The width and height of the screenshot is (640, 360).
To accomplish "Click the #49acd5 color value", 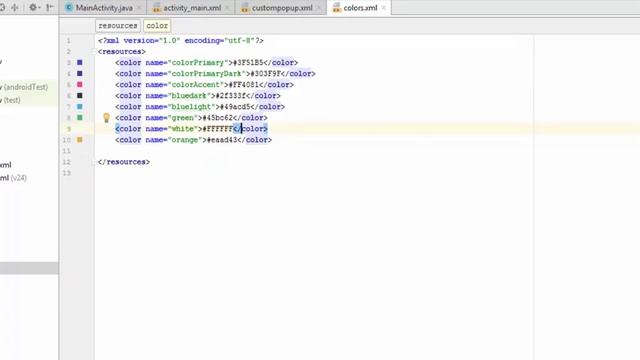I will [x=235, y=107].
